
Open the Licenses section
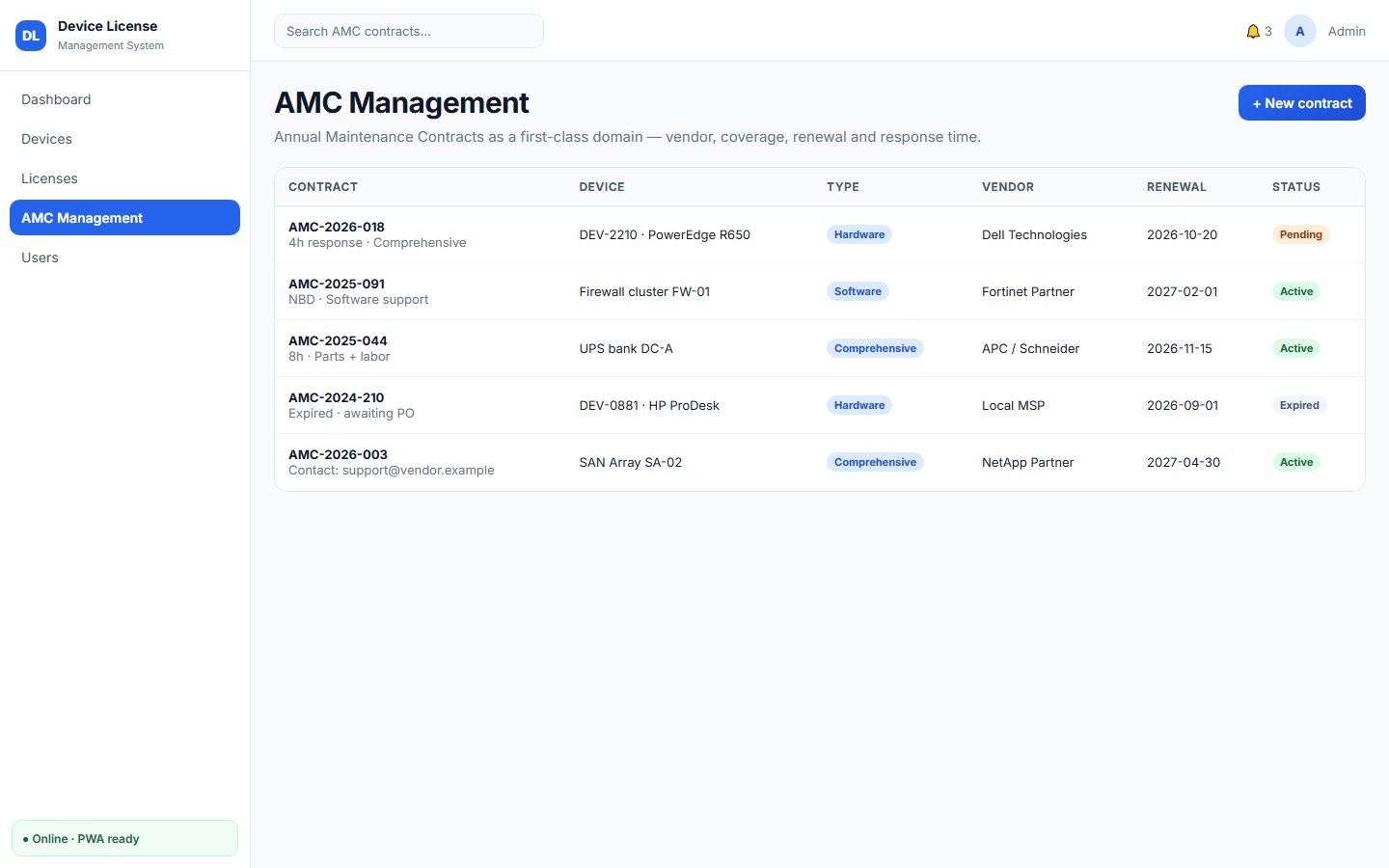(124, 178)
